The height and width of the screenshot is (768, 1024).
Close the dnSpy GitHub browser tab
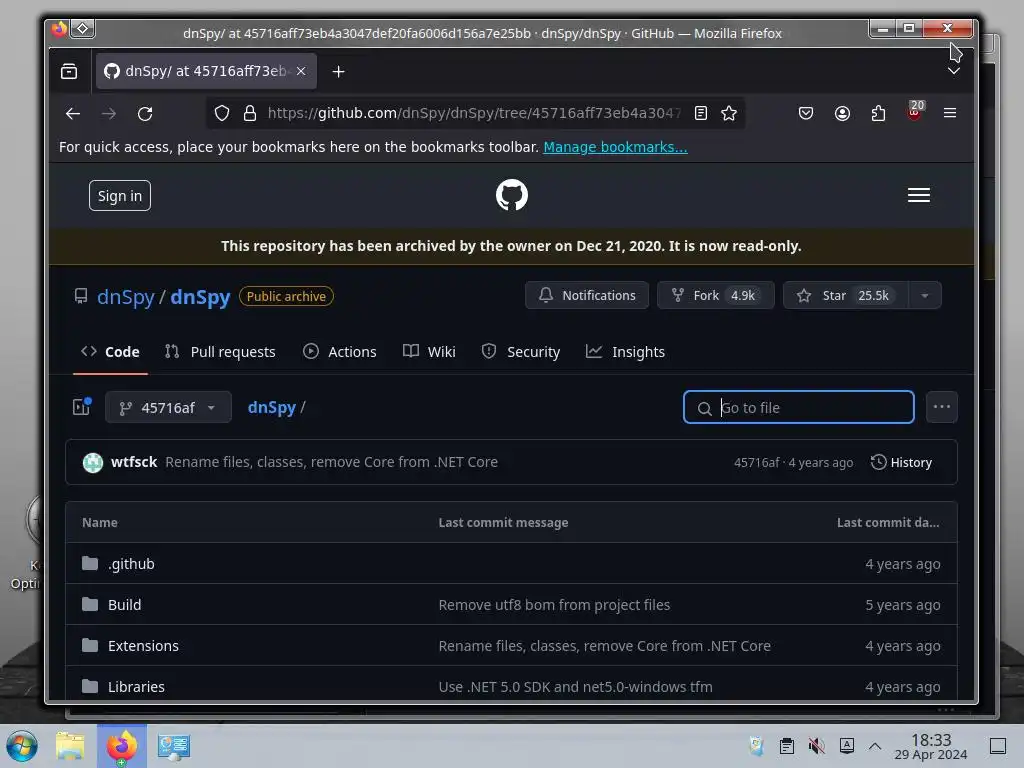301,71
